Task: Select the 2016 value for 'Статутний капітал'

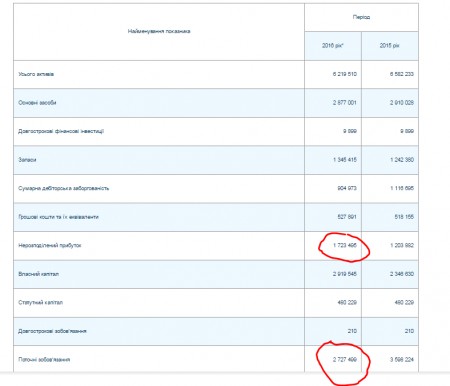Action: point(347,303)
